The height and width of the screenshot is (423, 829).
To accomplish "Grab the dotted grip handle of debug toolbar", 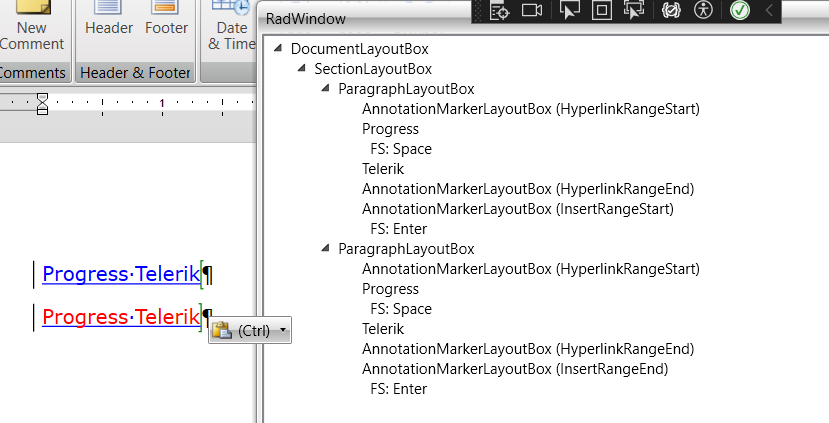I will tap(479, 10).
